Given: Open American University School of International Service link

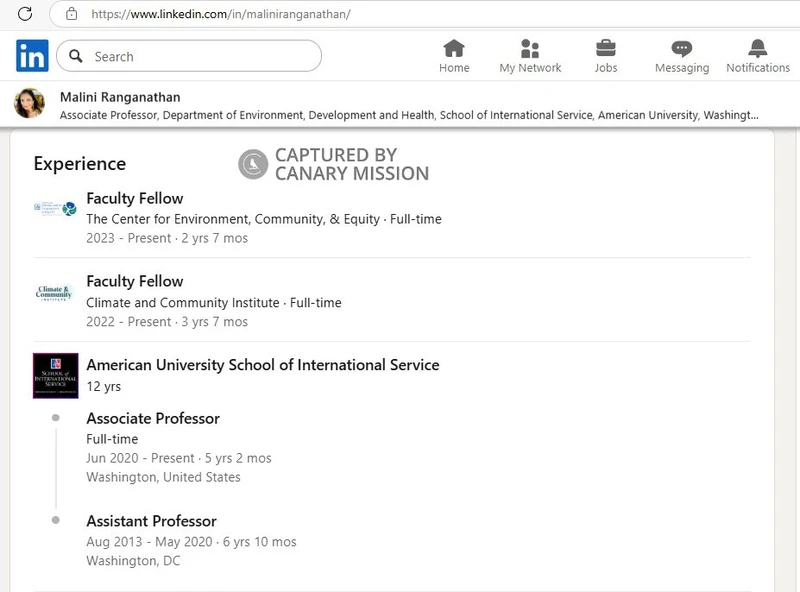Looking at the screenshot, I should [263, 365].
